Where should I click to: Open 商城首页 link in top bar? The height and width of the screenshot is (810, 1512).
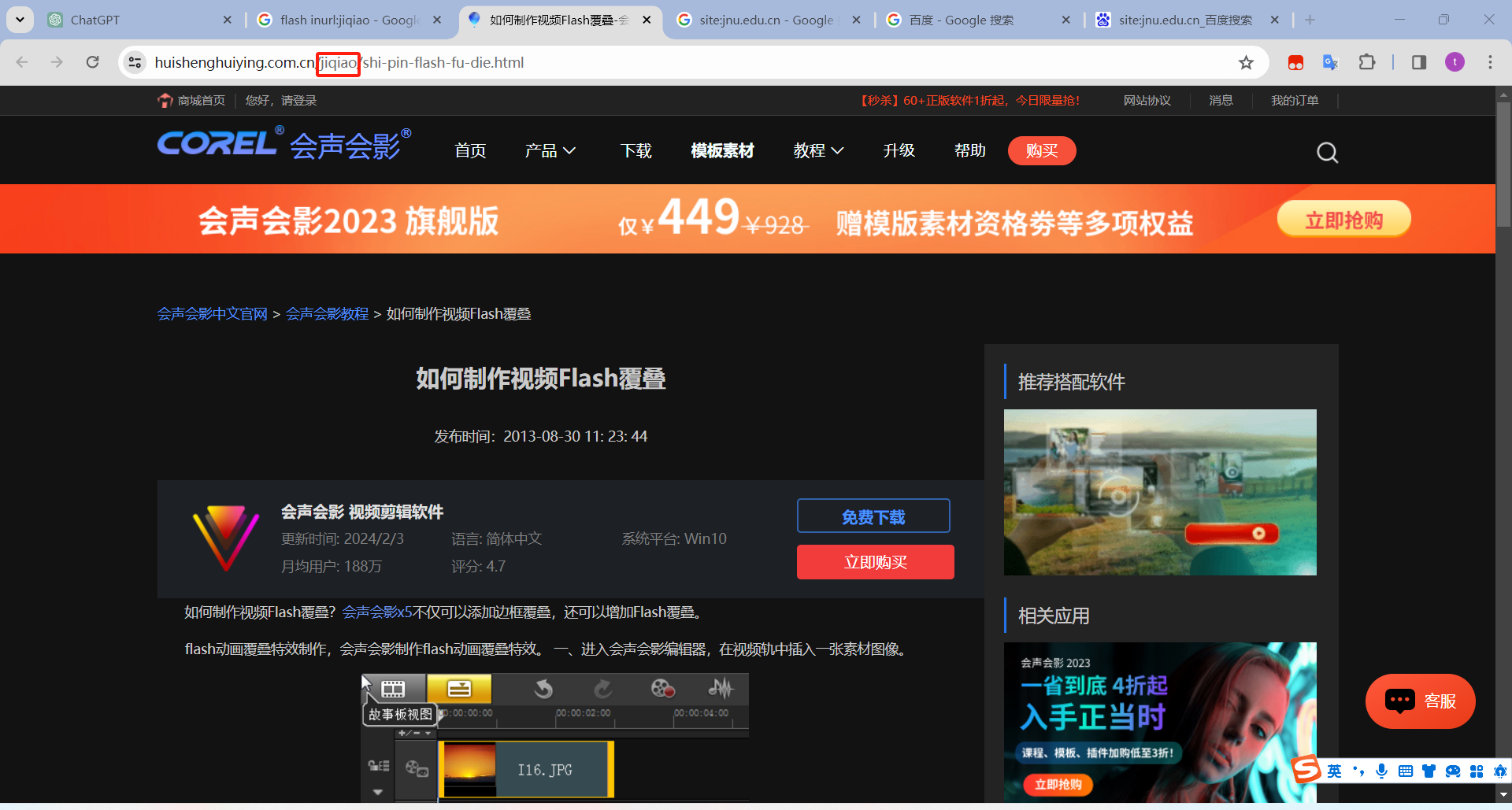click(192, 101)
